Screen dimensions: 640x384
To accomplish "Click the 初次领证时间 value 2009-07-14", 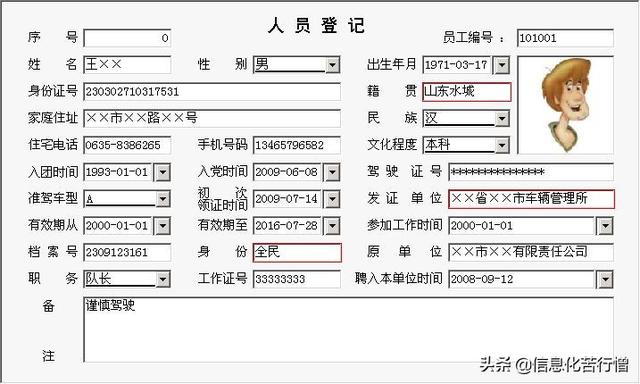I will click(287, 199).
